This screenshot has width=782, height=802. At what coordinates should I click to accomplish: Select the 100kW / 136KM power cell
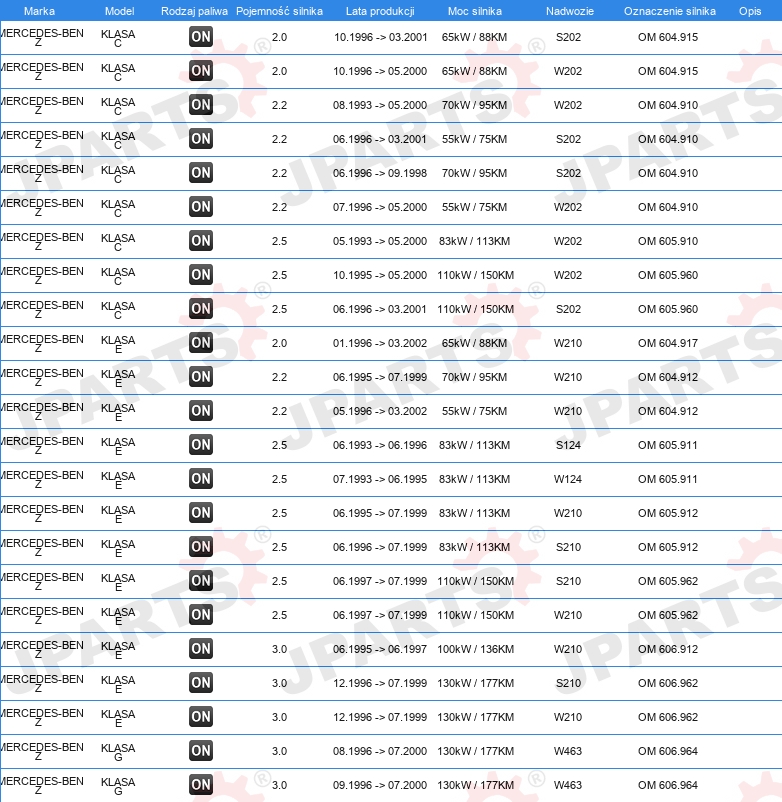(x=475, y=649)
